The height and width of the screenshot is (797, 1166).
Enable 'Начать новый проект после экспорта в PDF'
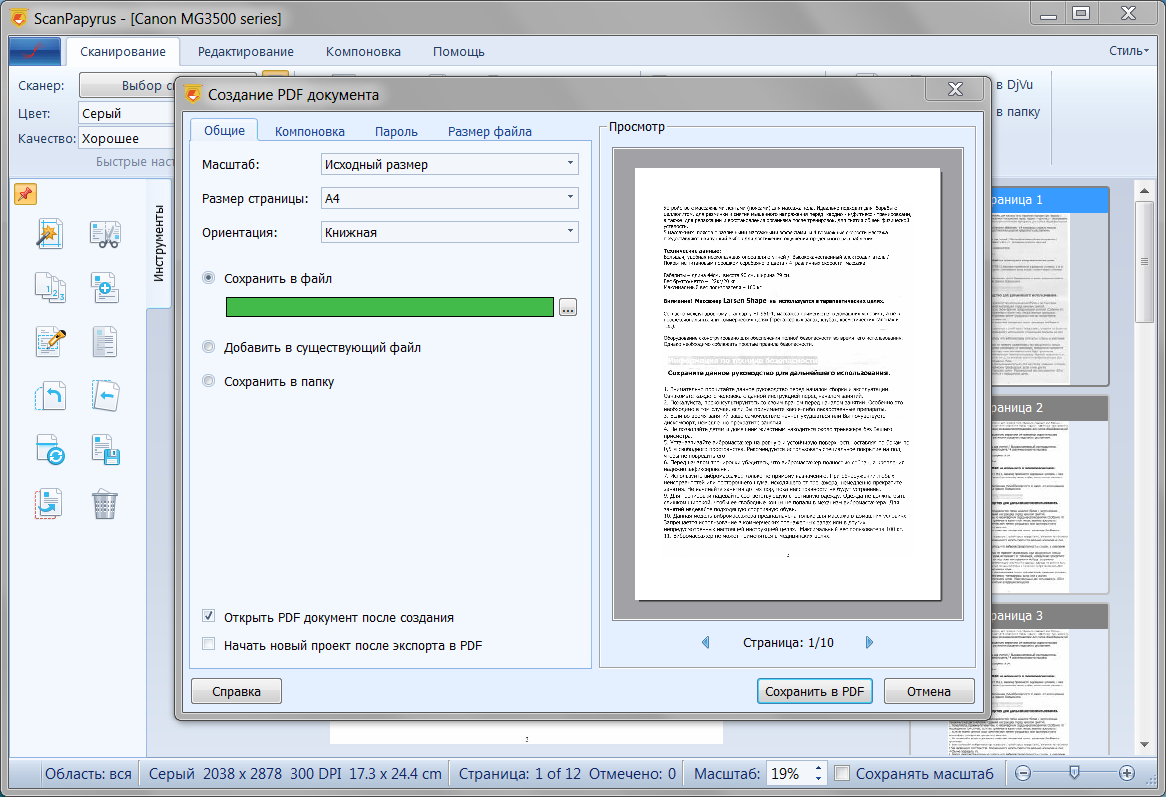coord(209,645)
